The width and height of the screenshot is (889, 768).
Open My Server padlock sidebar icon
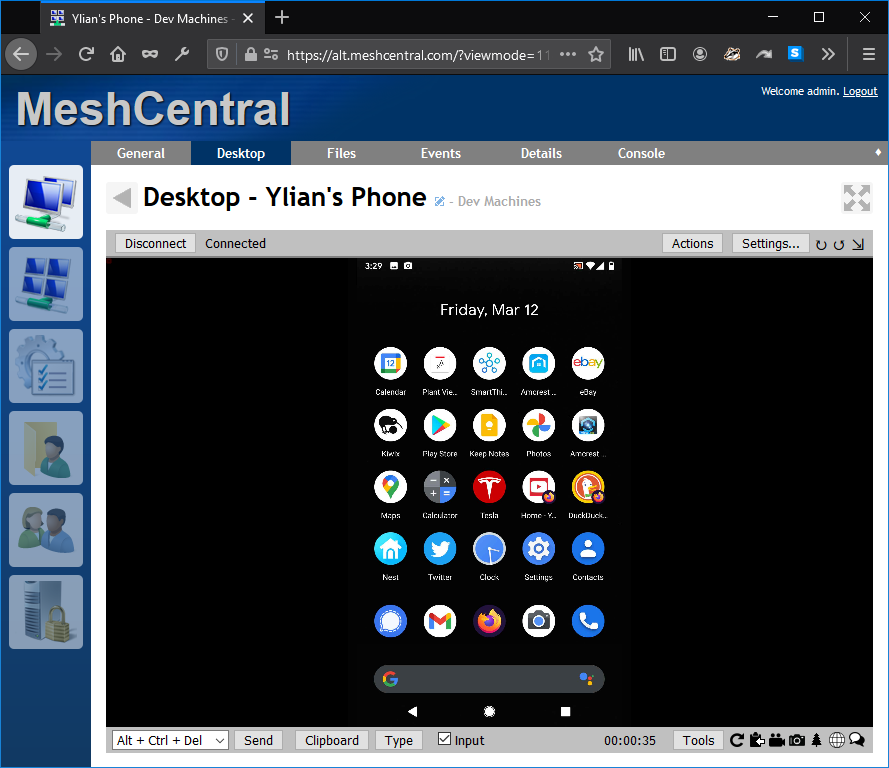(46, 612)
